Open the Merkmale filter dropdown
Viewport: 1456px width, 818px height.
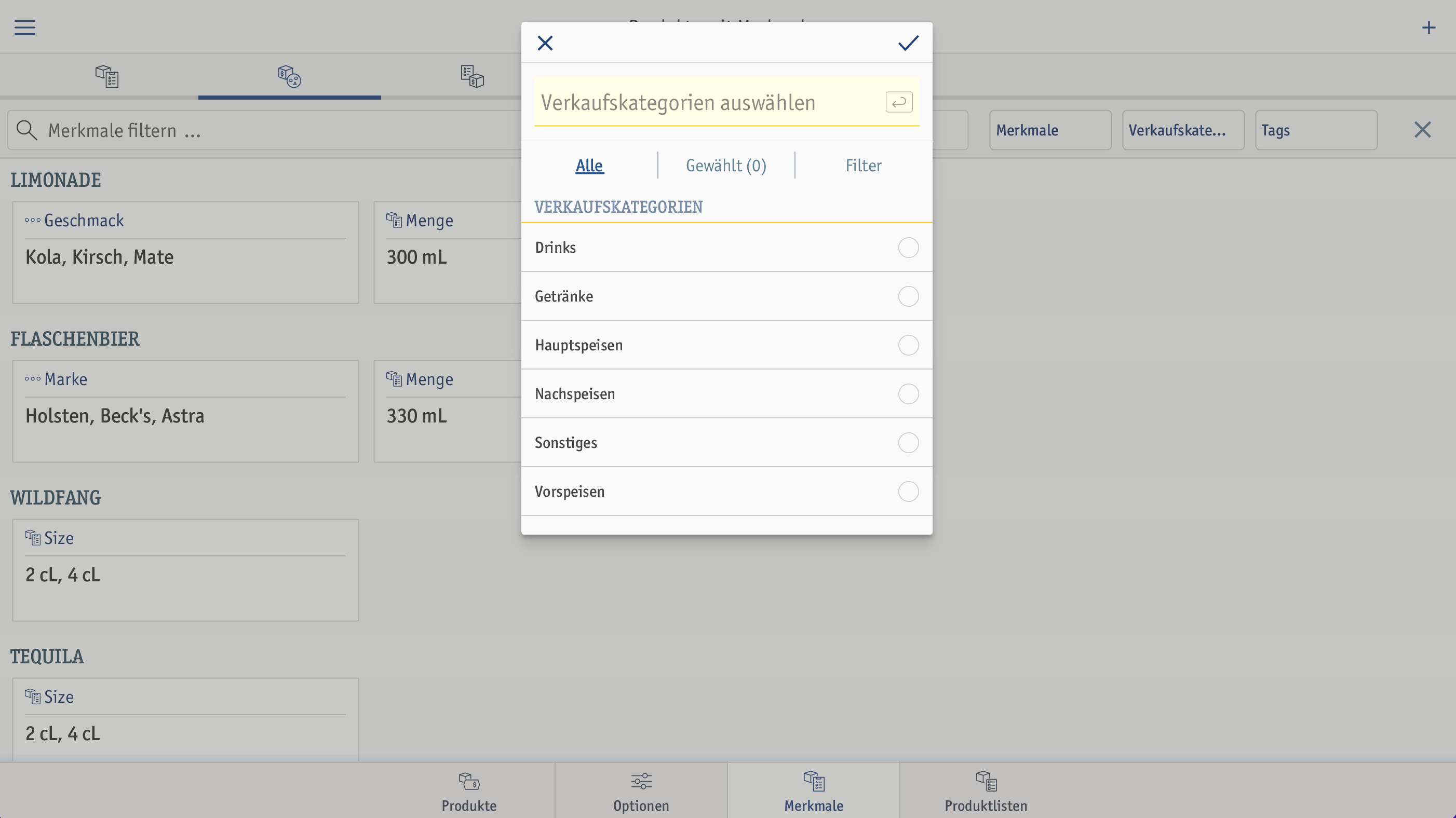pyautogui.click(x=1050, y=130)
